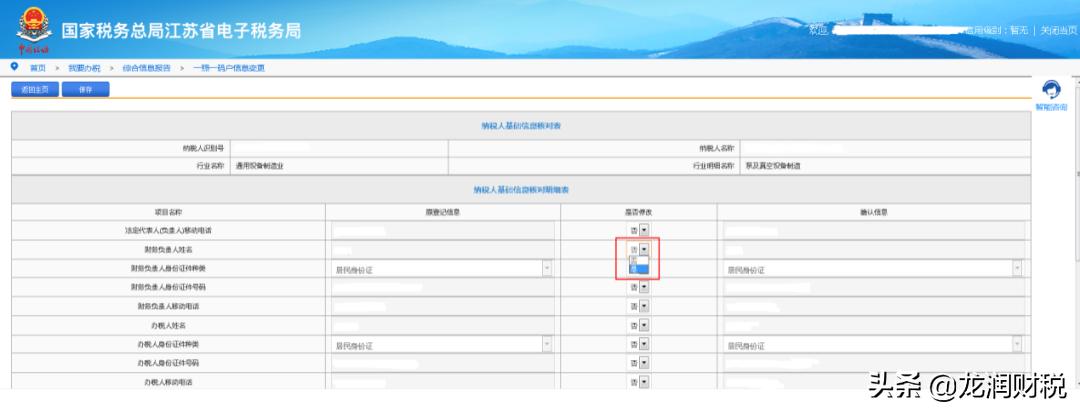The height and width of the screenshot is (413, 1080).
Task: Click 项目名称 column header
Action: coord(168,212)
